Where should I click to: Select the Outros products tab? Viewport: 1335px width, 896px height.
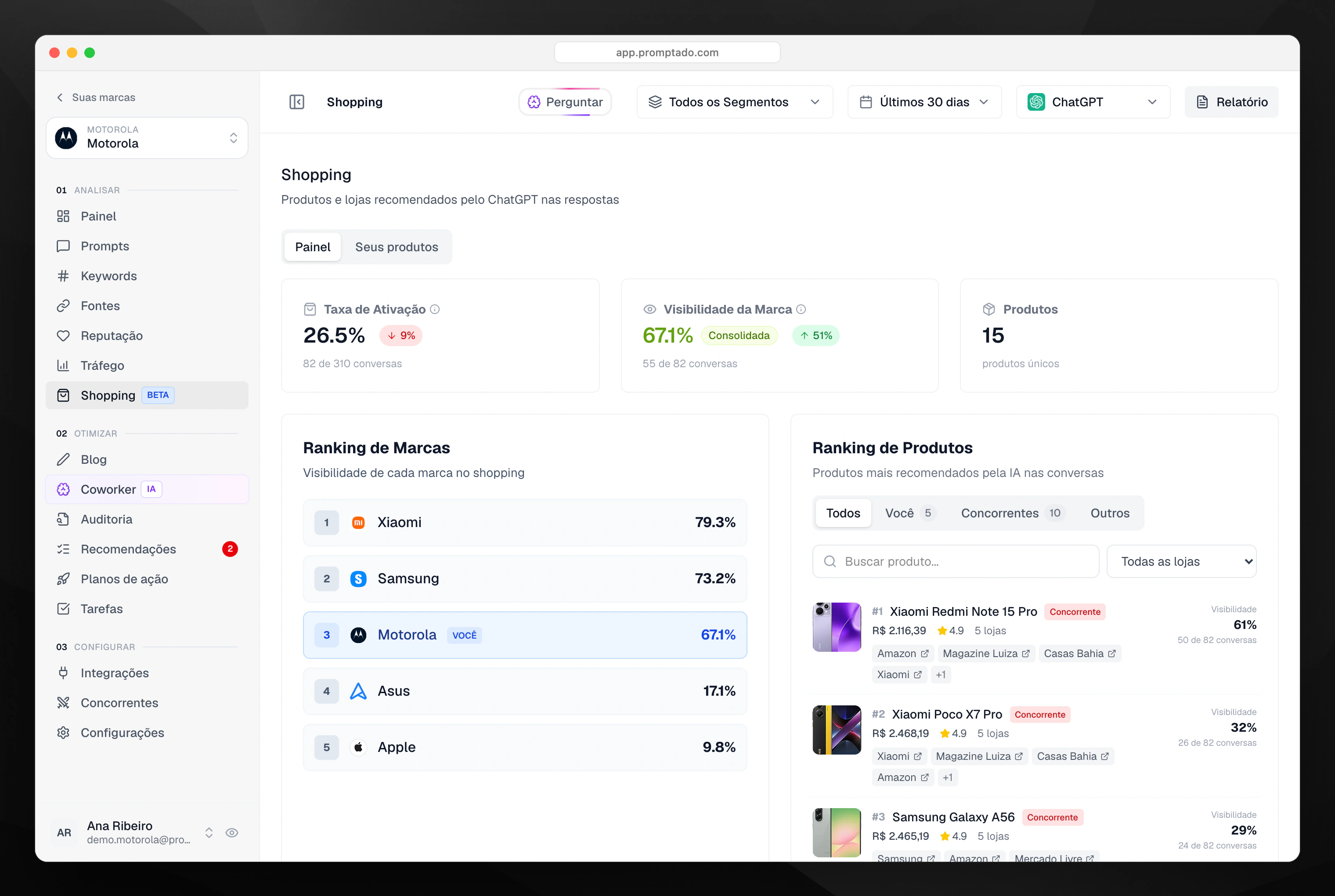coord(1109,513)
